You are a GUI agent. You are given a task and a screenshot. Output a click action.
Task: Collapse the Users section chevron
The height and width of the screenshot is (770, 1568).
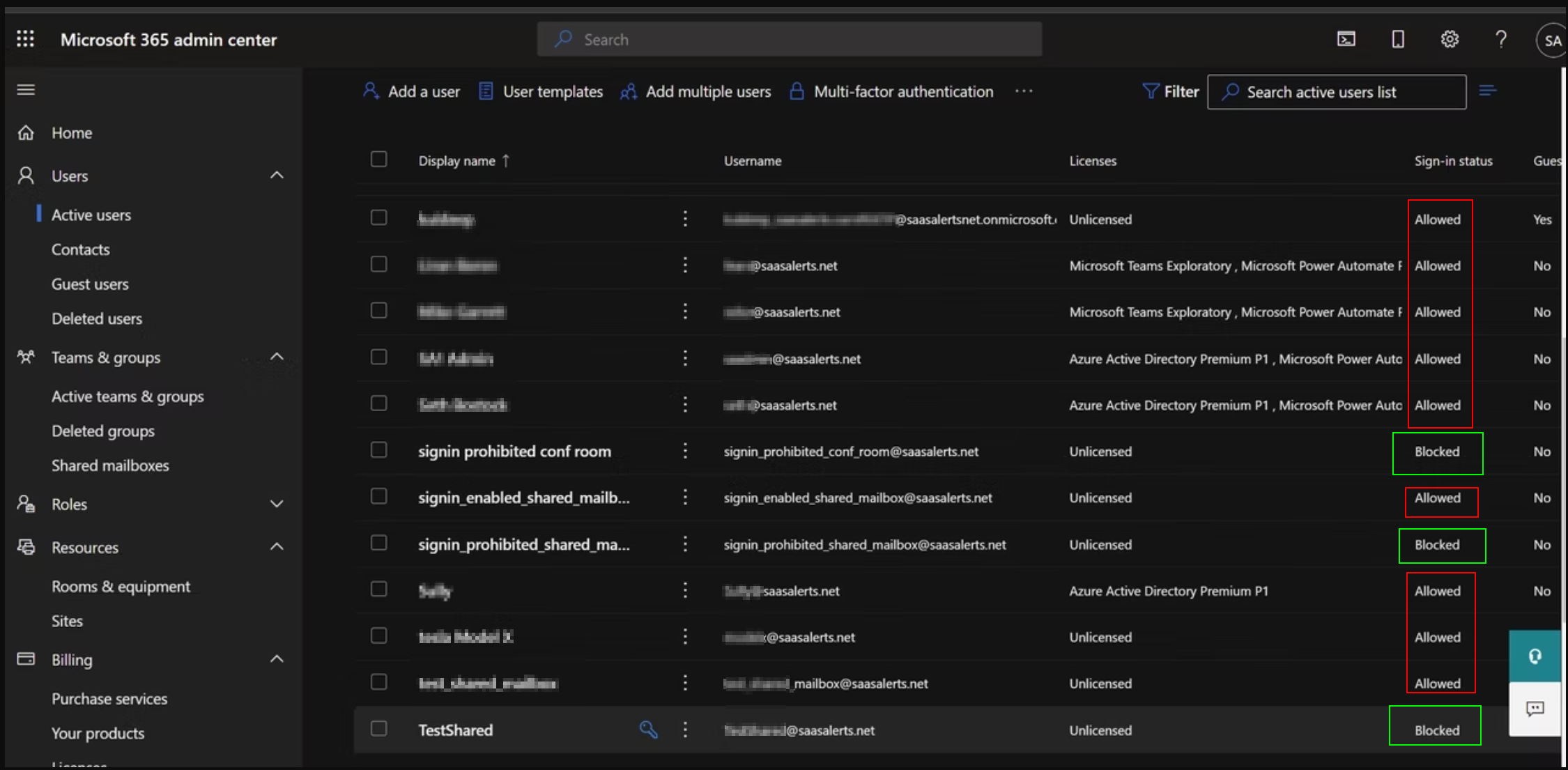pos(277,175)
